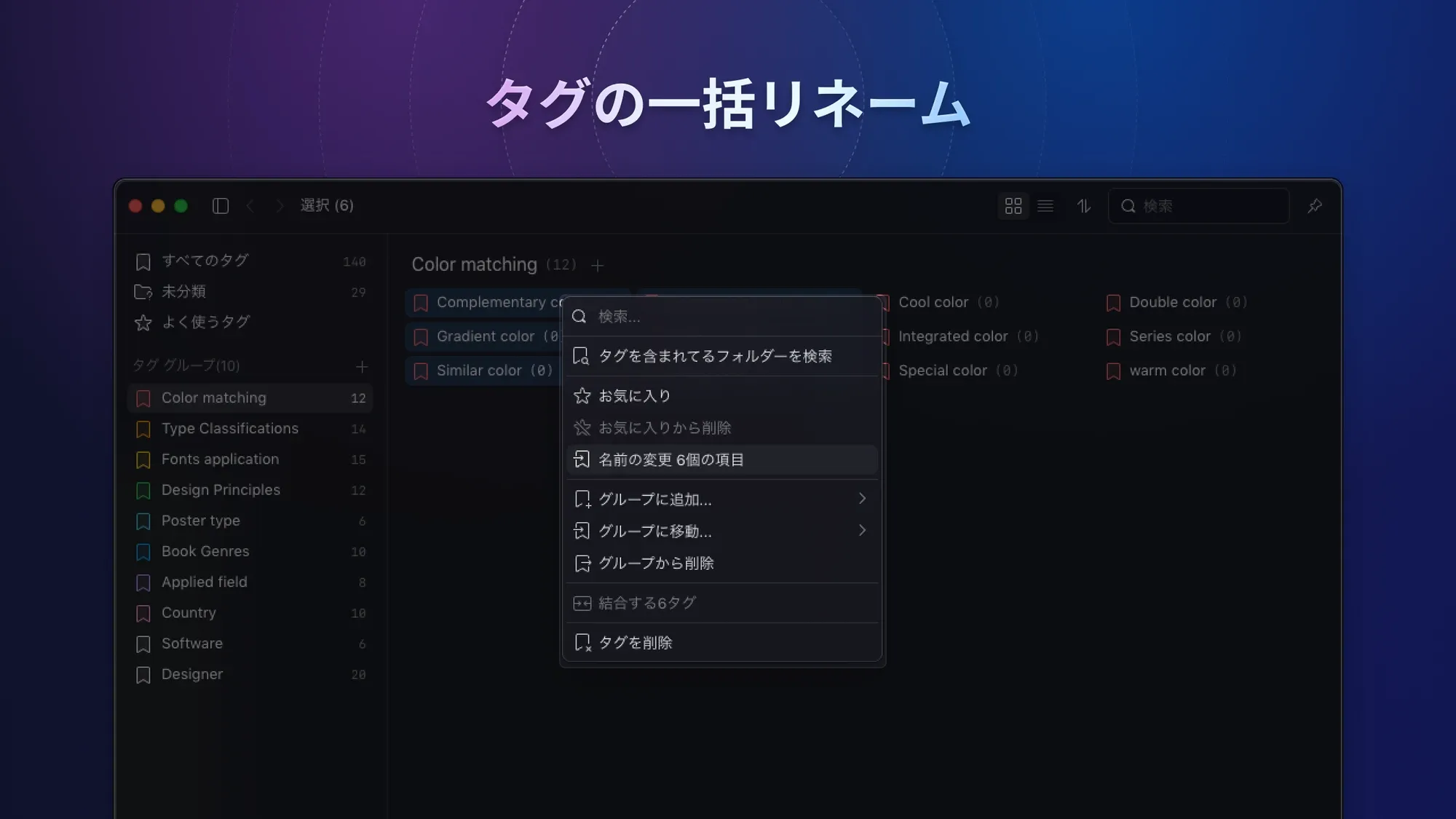The width and height of the screenshot is (1456, 819).
Task: Select the Similar color tag
Action: coord(484,371)
